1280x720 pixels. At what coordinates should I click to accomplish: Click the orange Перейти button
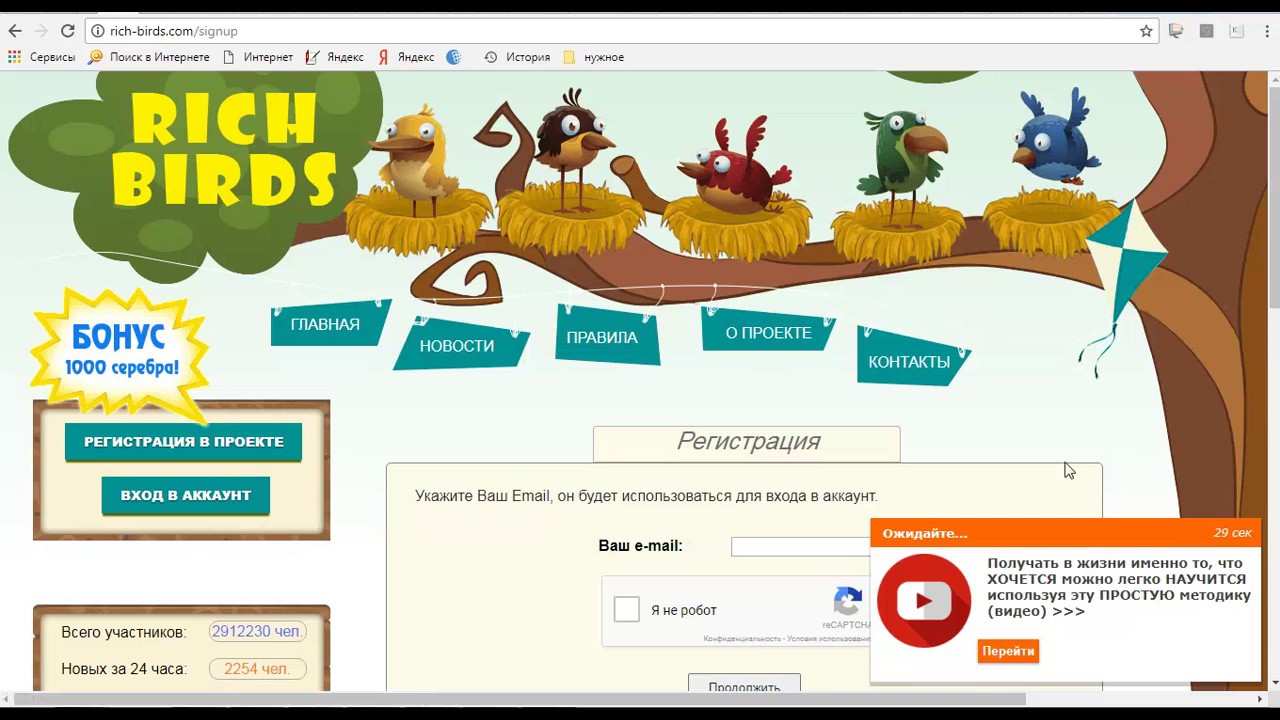pyautogui.click(x=1008, y=651)
